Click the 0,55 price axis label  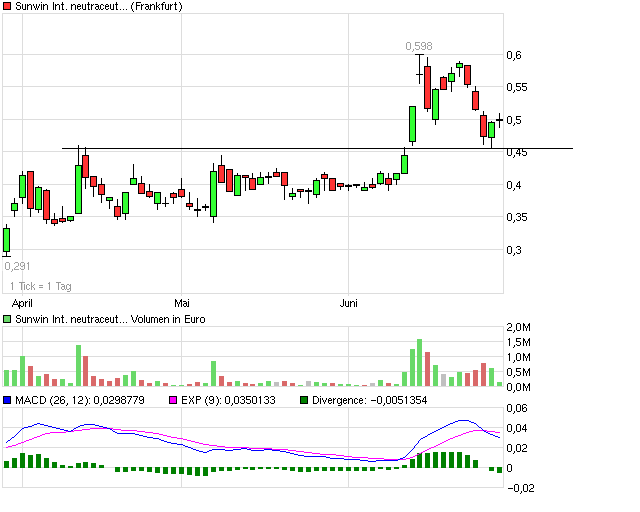(x=517, y=87)
